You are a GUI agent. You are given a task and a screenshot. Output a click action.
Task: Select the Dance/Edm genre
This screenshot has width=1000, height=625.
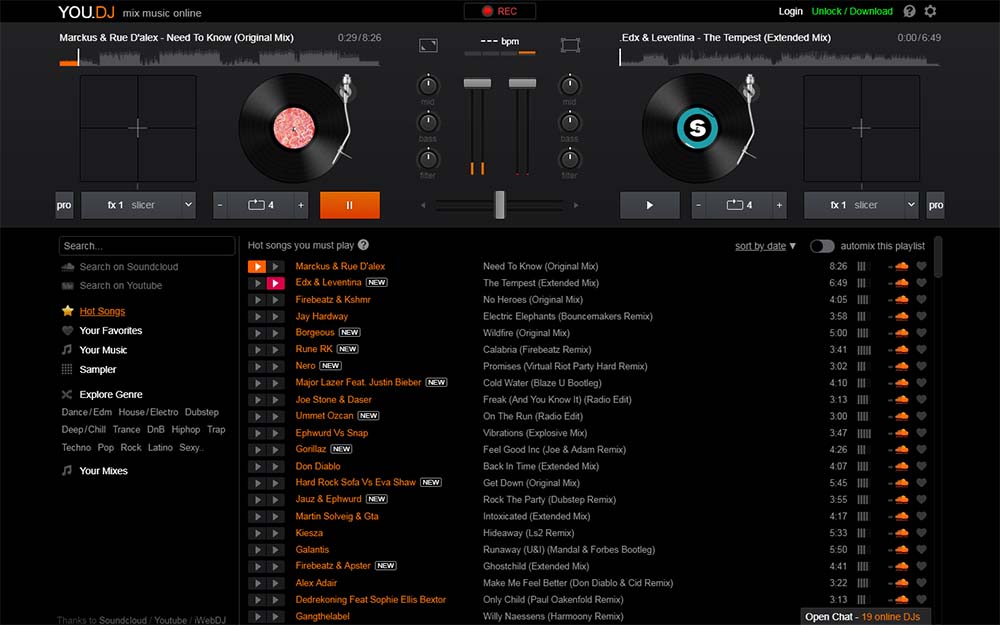click(x=87, y=412)
